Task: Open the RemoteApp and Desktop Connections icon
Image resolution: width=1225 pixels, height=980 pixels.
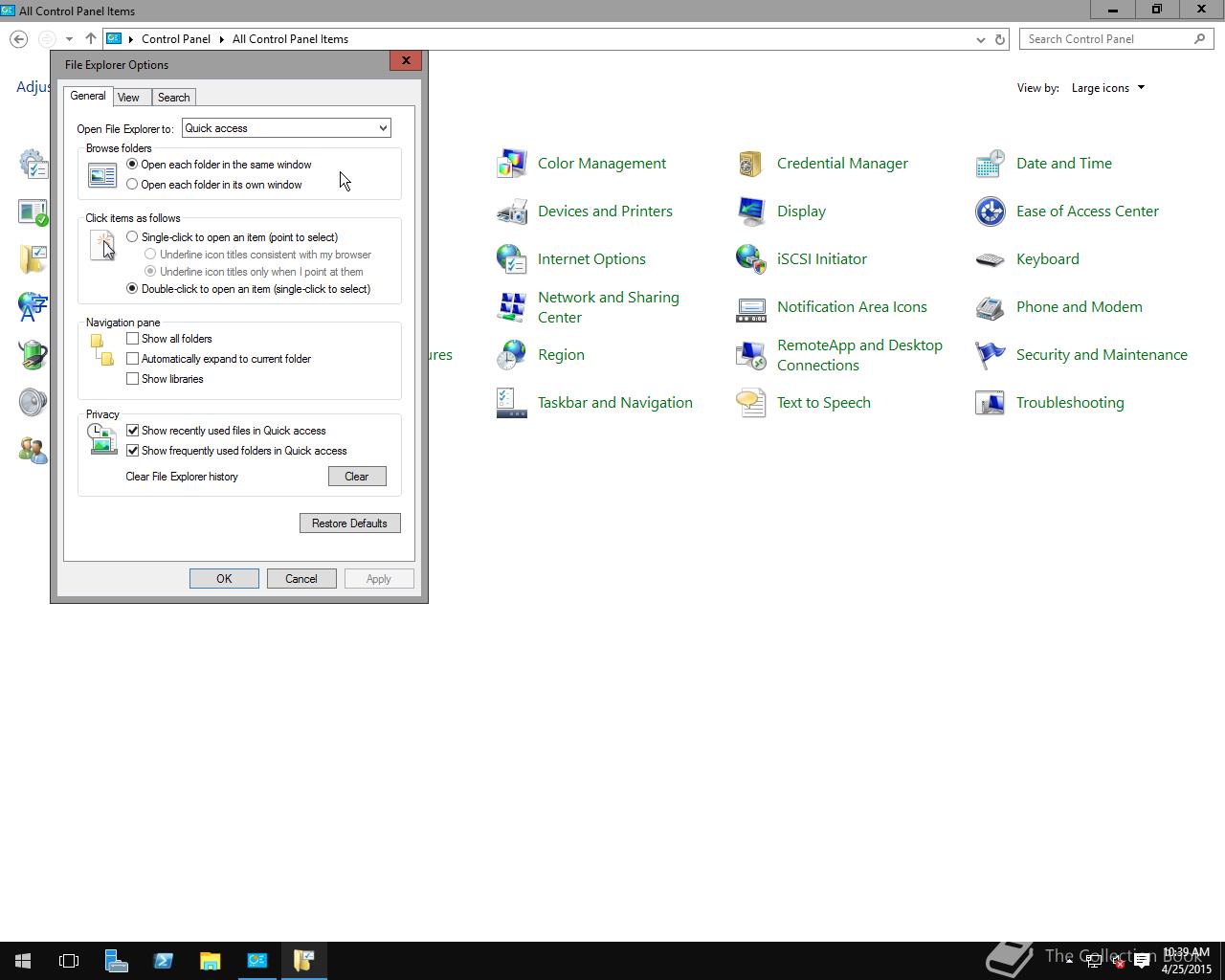Action: click(x=751, y=355)
